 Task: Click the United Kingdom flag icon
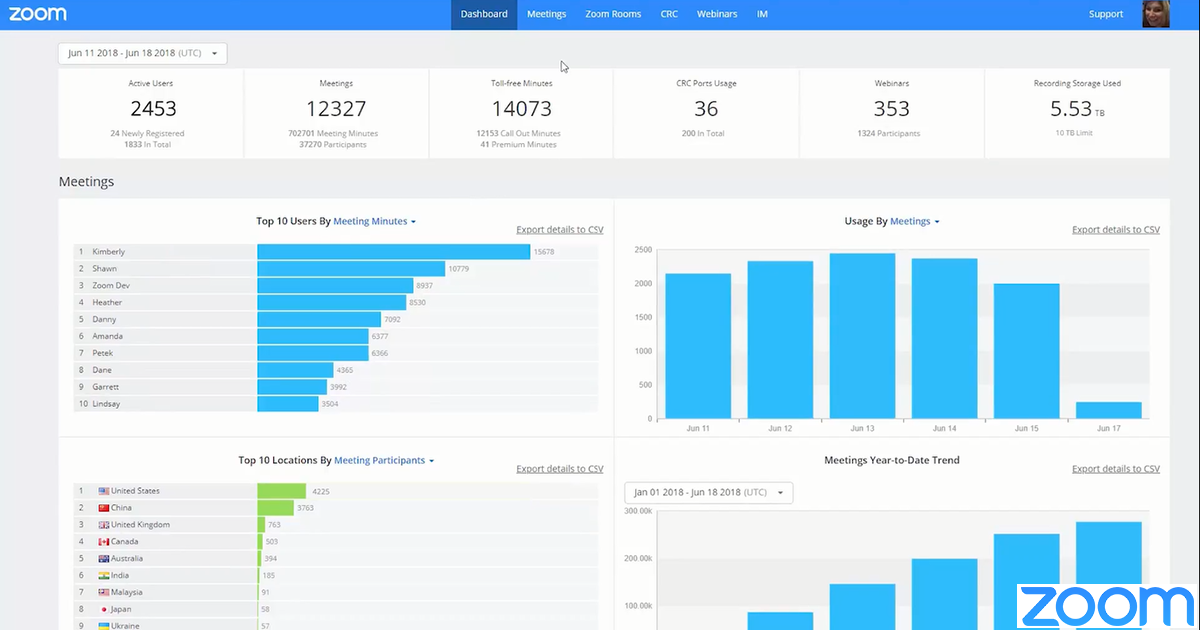click(103, 525)
